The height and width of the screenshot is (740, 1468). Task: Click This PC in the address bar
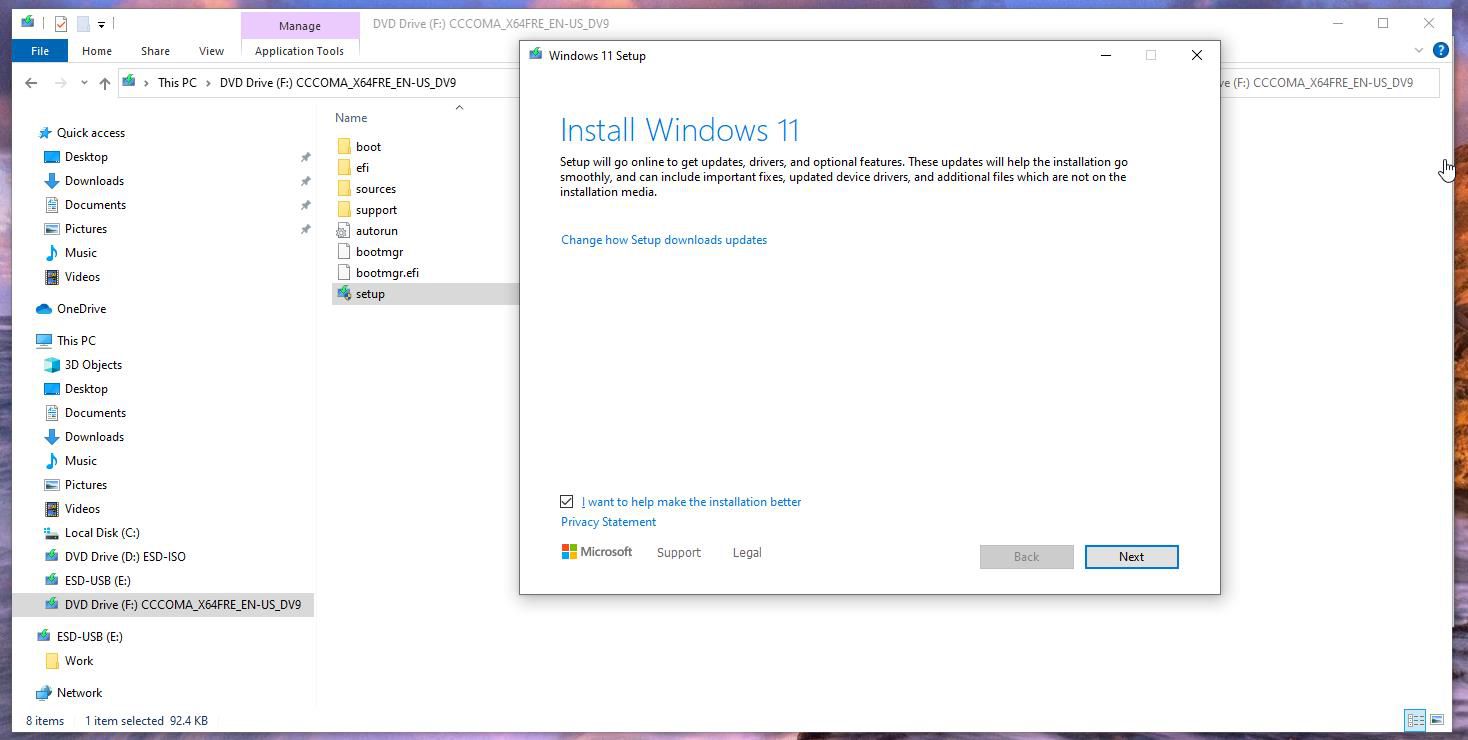177,83
